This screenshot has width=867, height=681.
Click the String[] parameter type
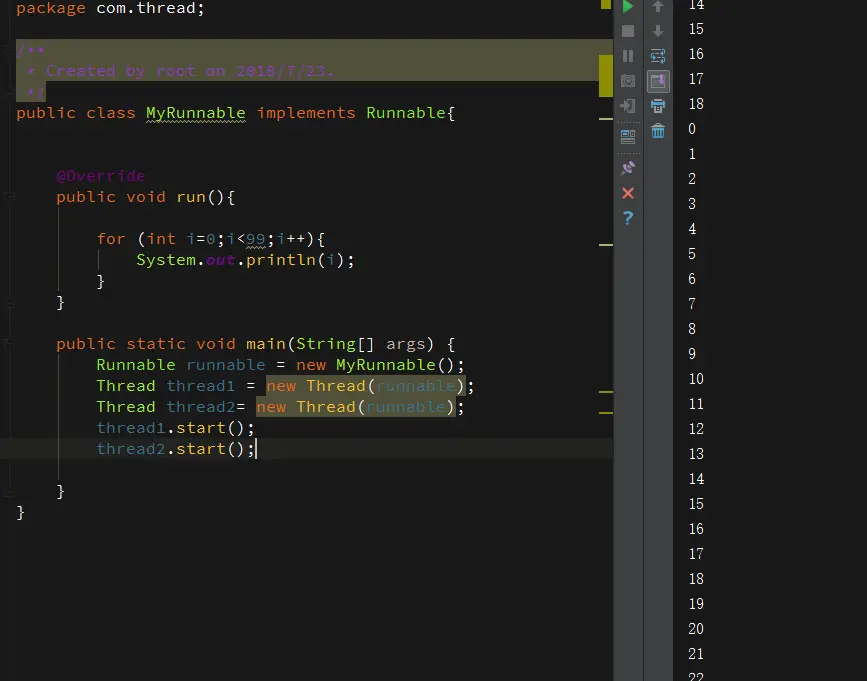point(335,344)
